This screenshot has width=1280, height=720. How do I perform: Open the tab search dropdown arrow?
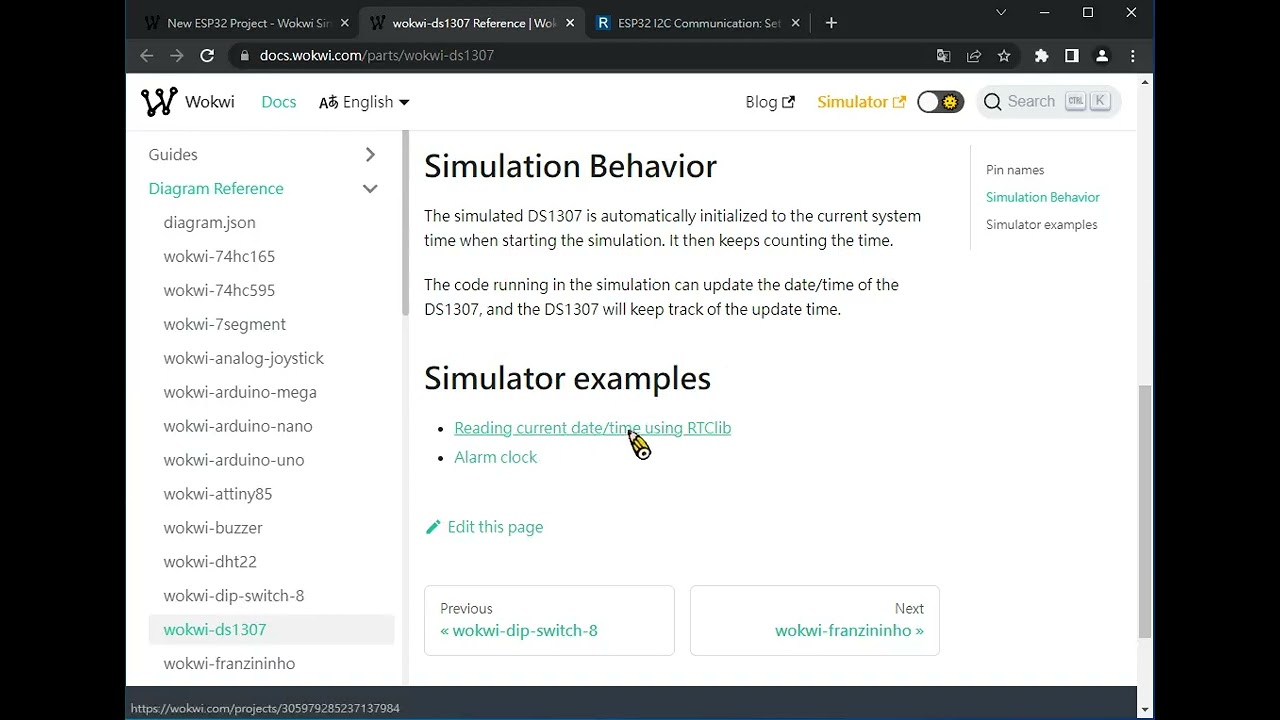pos(1001,13)
